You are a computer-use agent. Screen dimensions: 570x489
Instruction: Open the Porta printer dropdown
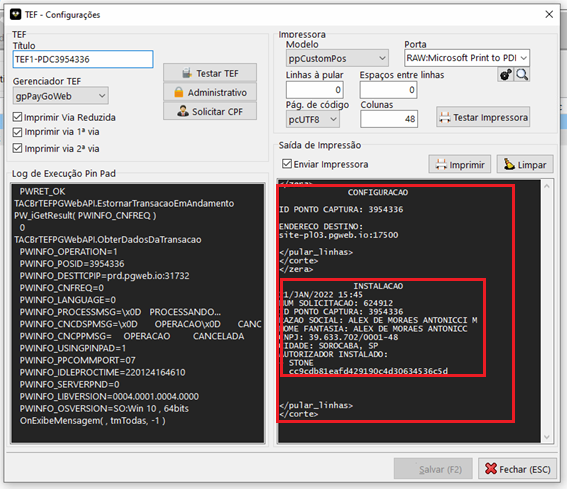pos(467,58)
